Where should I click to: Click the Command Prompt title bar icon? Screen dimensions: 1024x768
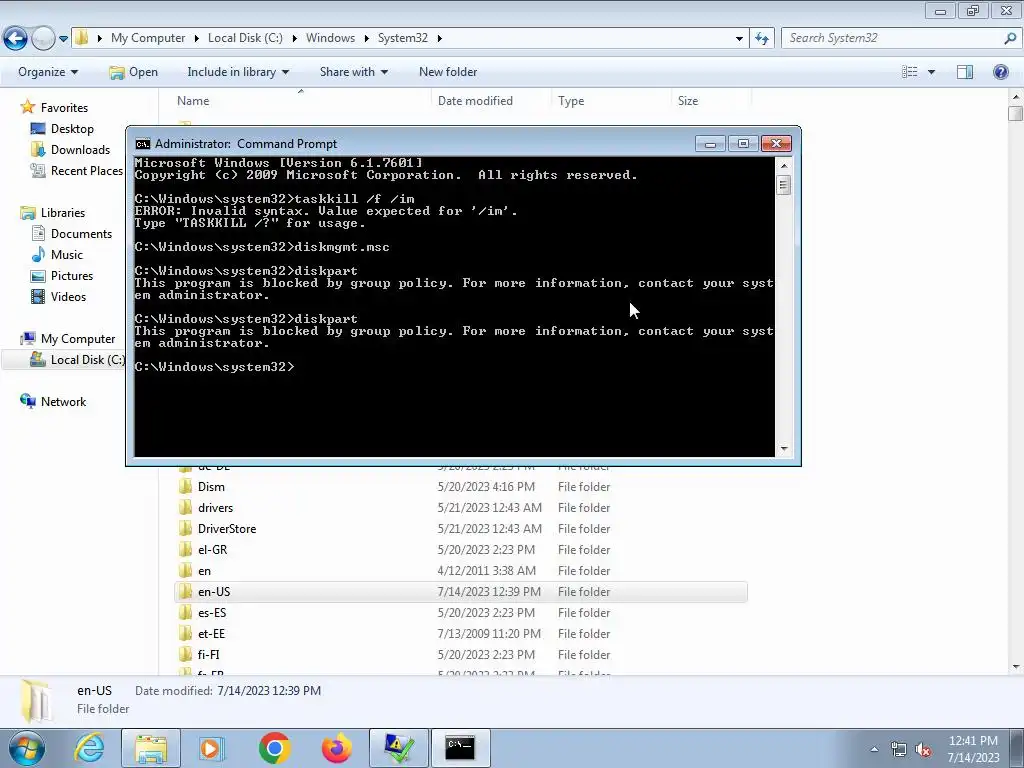tap(142, 144)
